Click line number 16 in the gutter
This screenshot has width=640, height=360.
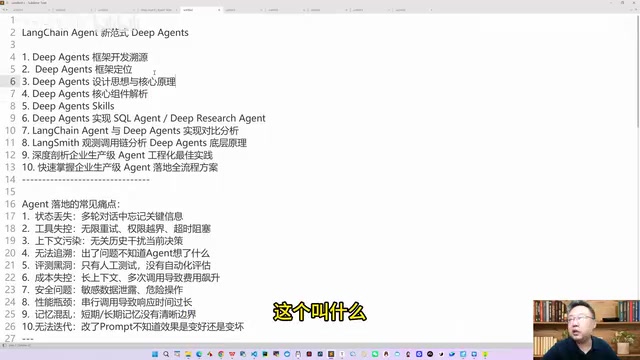coord(10,204)
